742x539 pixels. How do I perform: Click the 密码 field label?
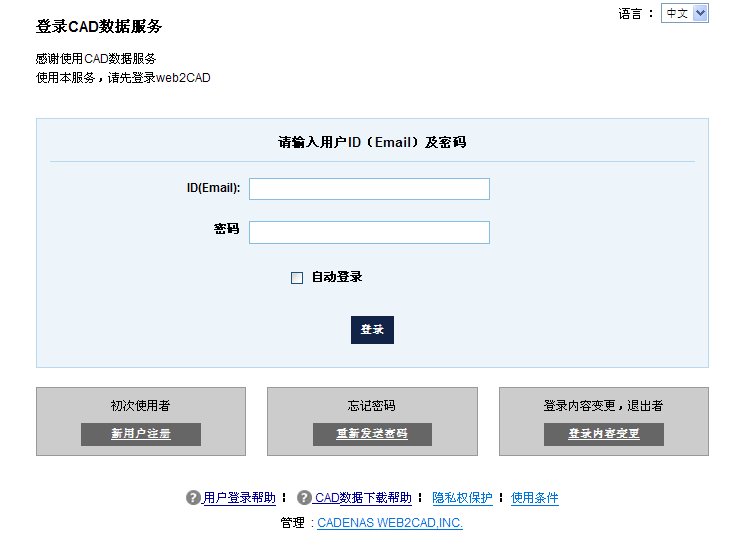point(226,229)
